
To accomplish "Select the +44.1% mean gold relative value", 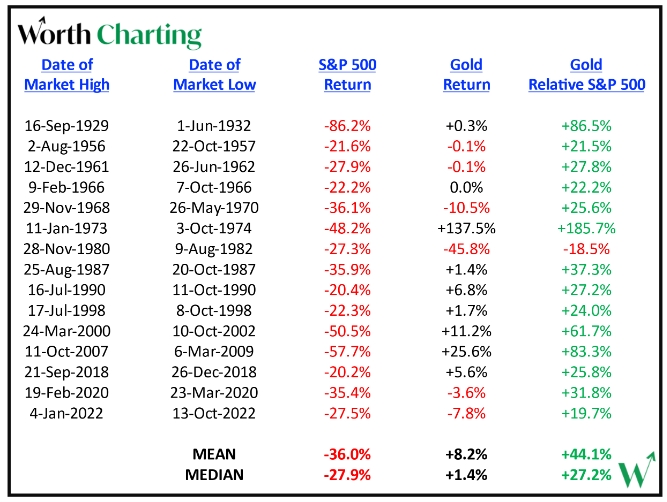I will (587, 452).
